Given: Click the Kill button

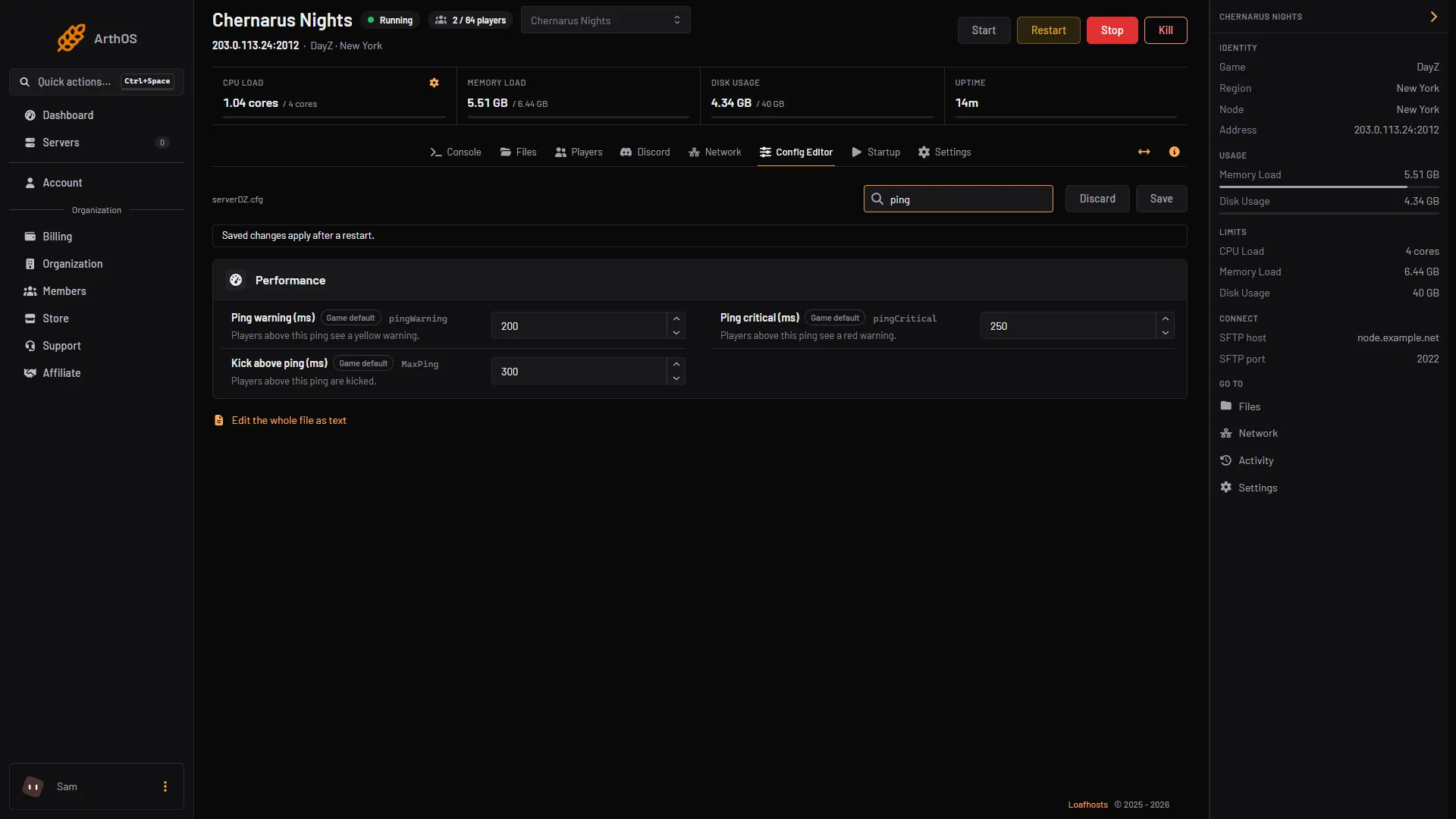Looking at the screenshot, I should [x=1166, y=30].
